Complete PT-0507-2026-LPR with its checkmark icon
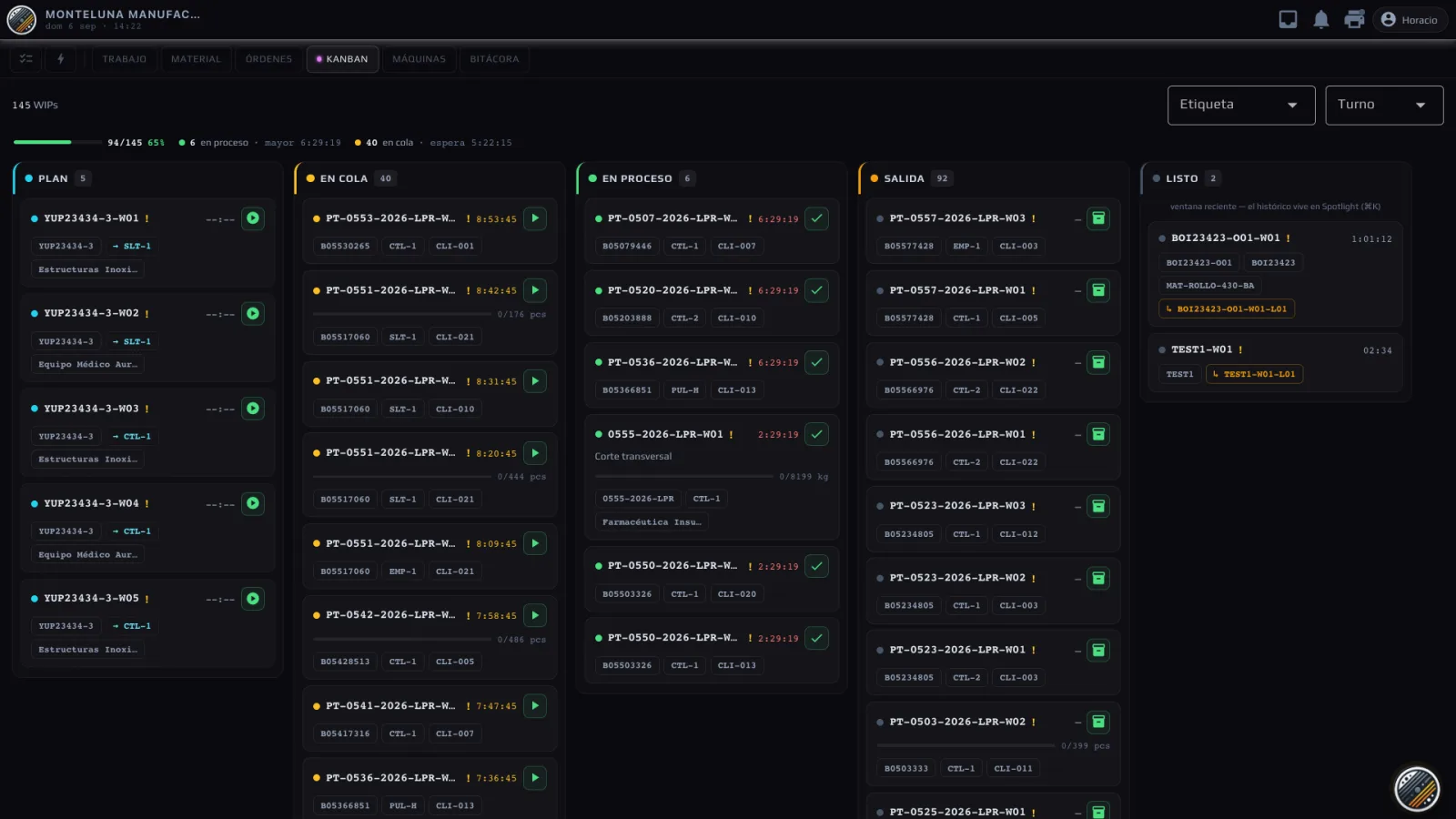The height and width of the screenshot is (819, 1456). (x=817, y=218)
